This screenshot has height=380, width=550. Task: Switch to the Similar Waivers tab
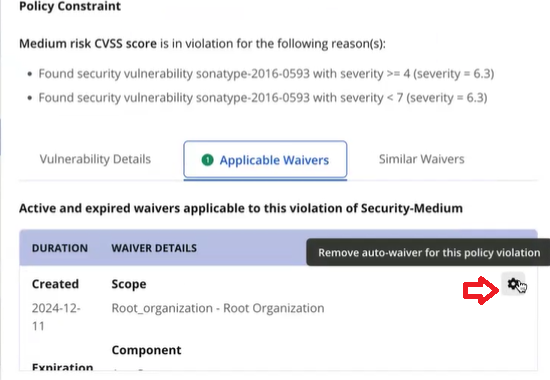421,159
